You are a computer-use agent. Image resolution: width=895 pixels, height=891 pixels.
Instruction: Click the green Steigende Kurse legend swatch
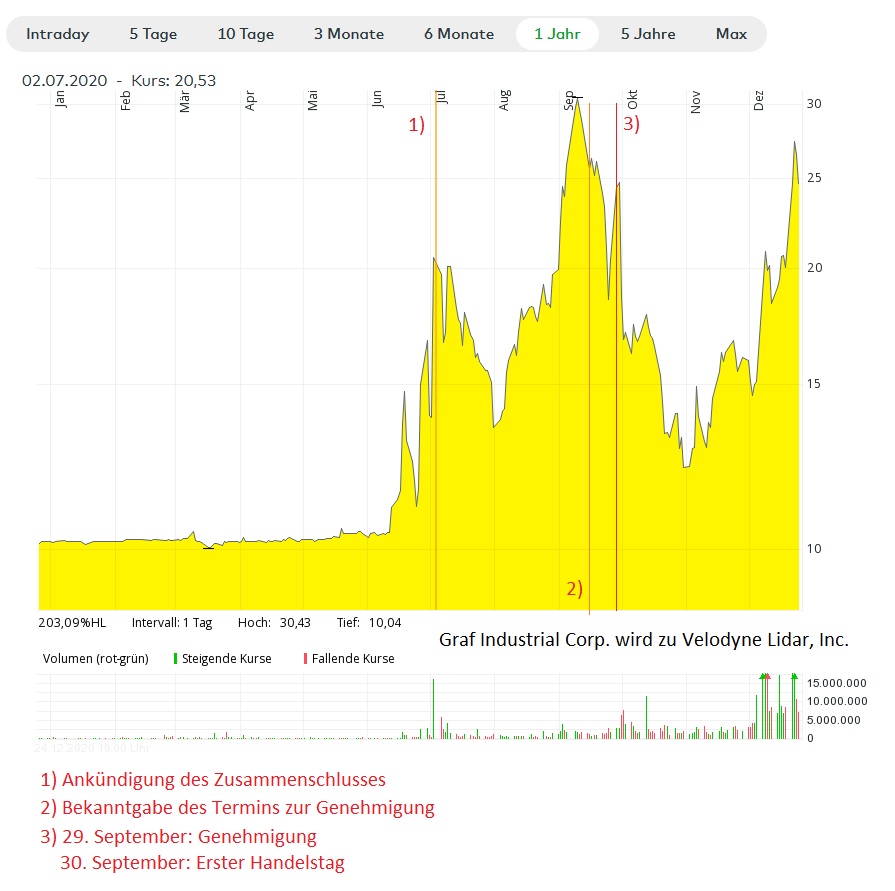(176, 659)
